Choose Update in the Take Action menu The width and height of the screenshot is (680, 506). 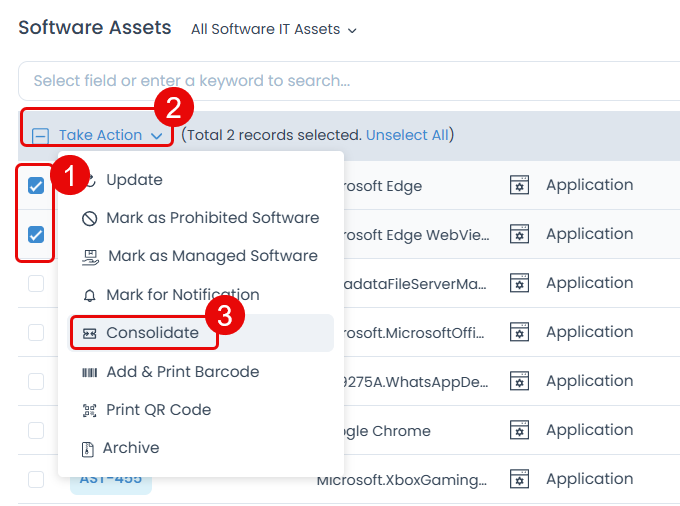click(x=134, y=180)
